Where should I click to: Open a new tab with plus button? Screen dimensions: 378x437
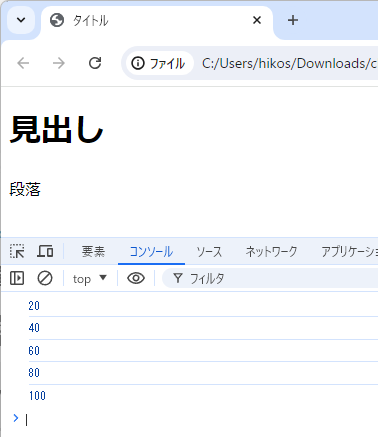(293, 20)
